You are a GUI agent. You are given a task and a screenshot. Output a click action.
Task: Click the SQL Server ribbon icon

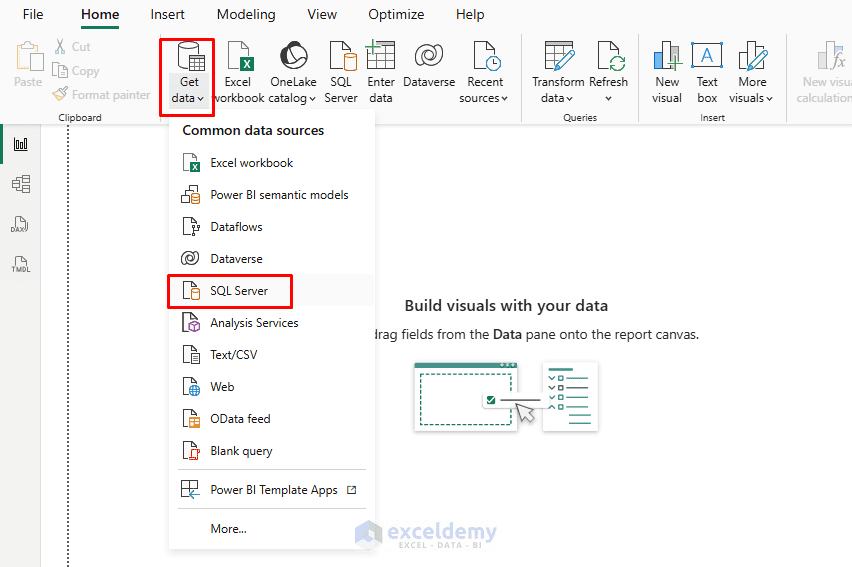pyautogui.click(x=341, y=73)
